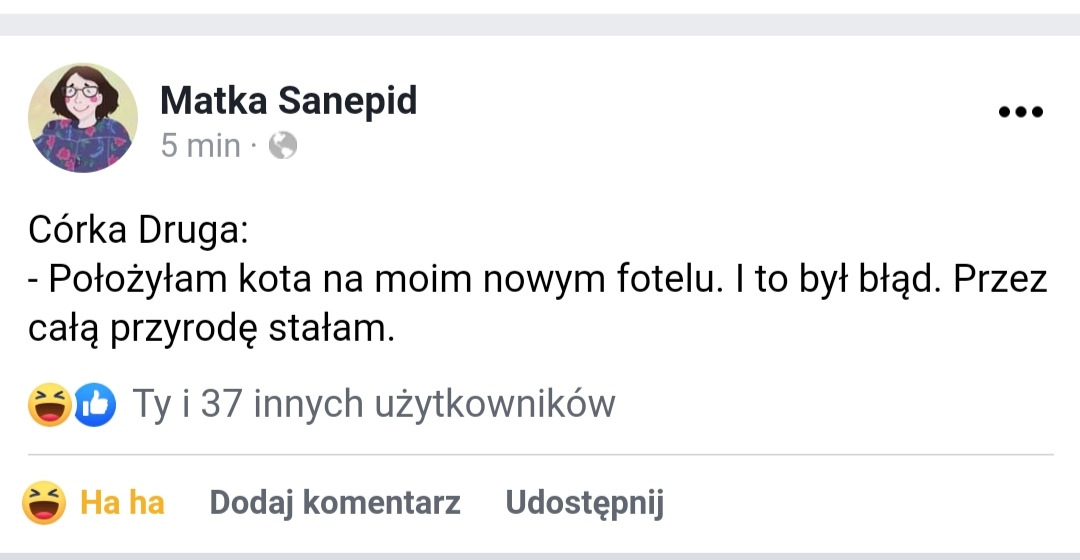Click the laughing emoji beside the Ha ha label
The image size is (1080, 560).
pos(44,502)
